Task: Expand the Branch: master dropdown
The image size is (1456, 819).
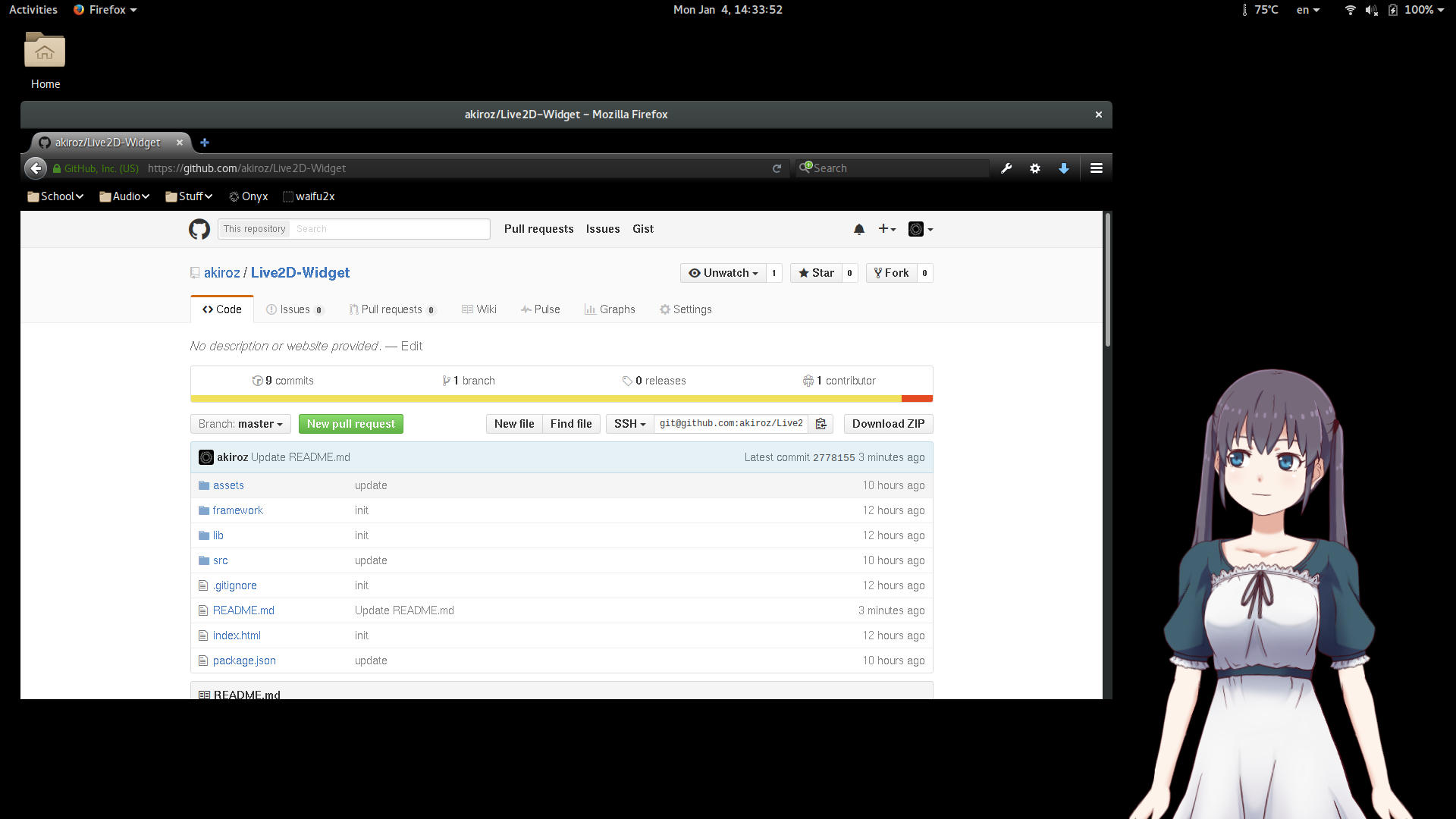Action: click(240, 424)
